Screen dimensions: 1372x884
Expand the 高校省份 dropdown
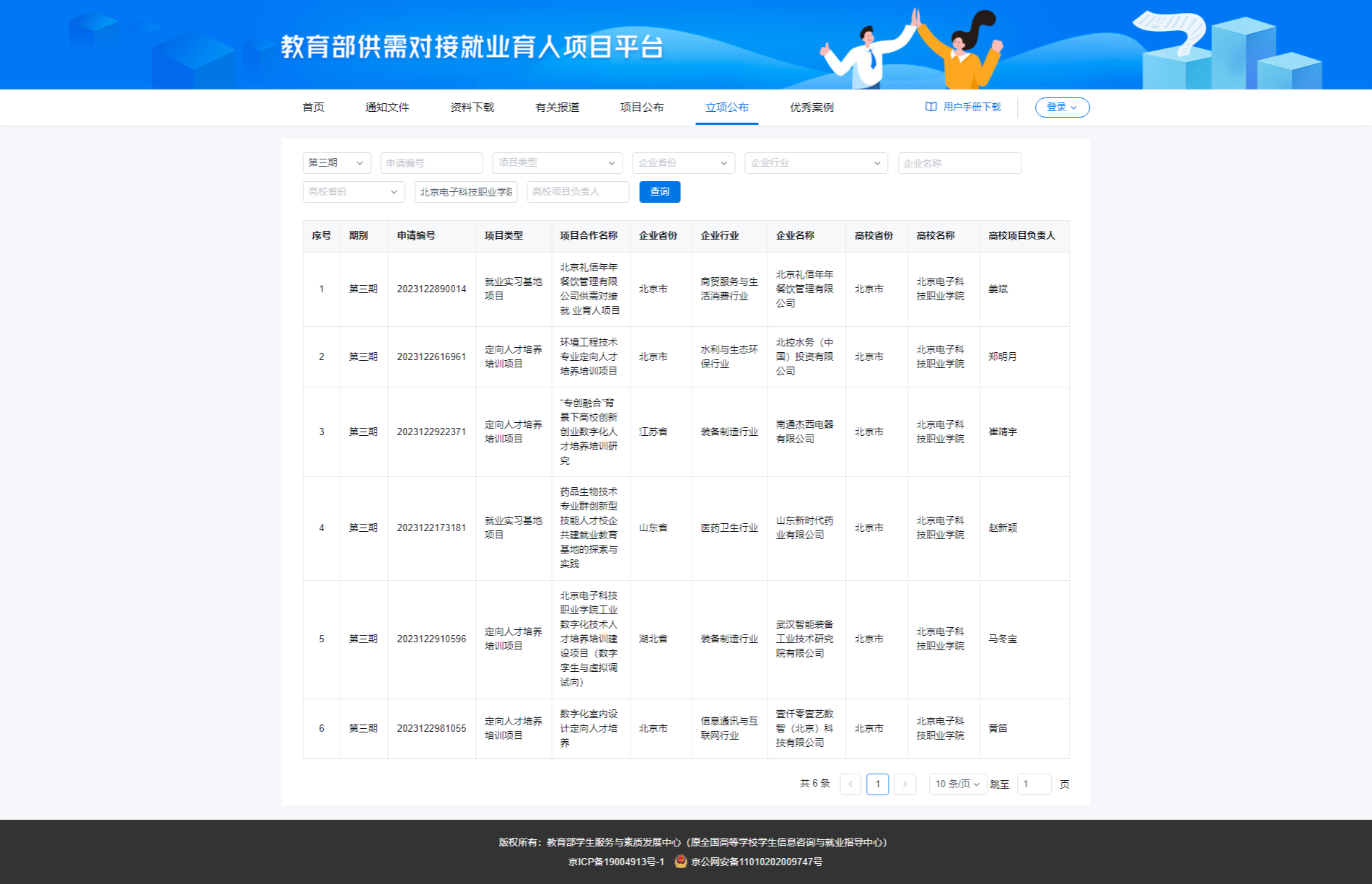coord(353,192)
